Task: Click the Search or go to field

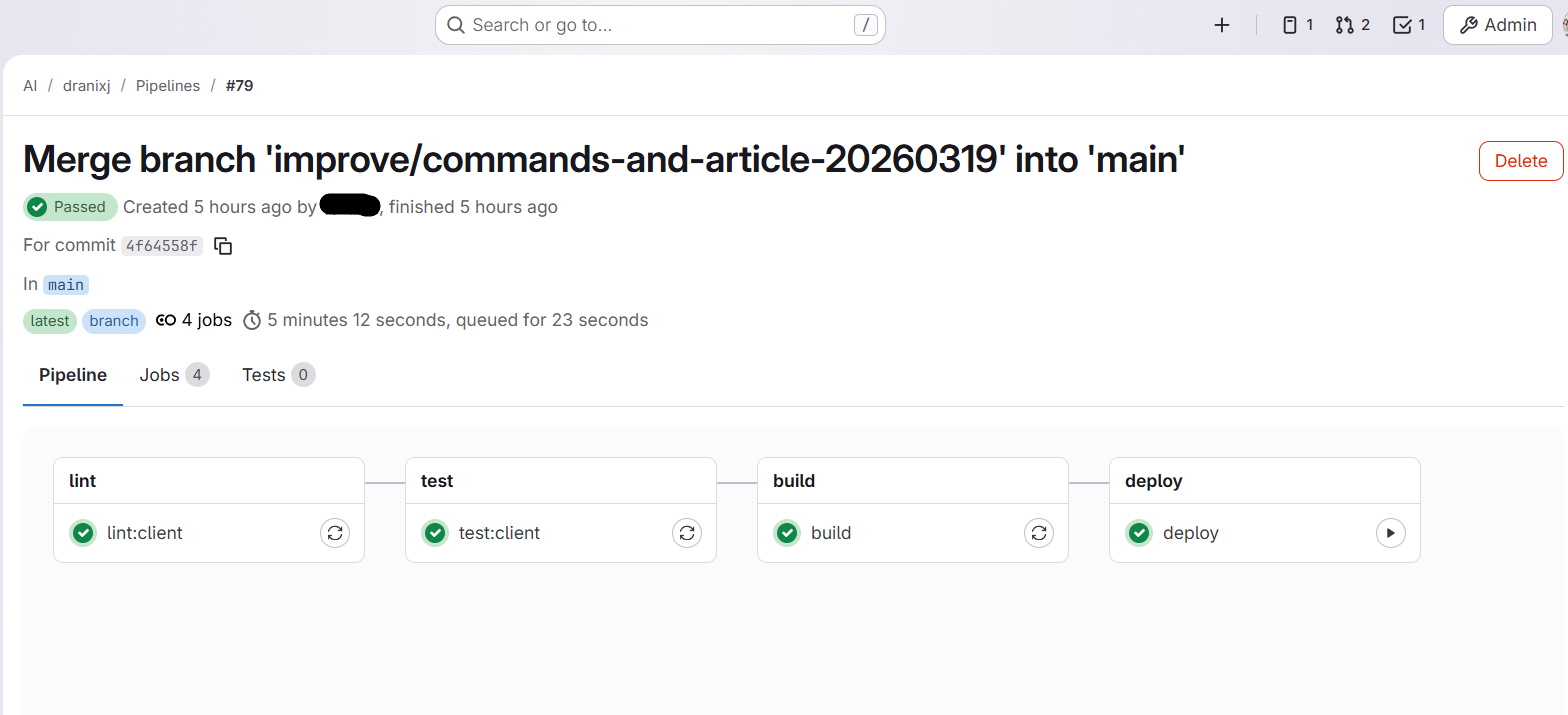Action: click(660, 25)
